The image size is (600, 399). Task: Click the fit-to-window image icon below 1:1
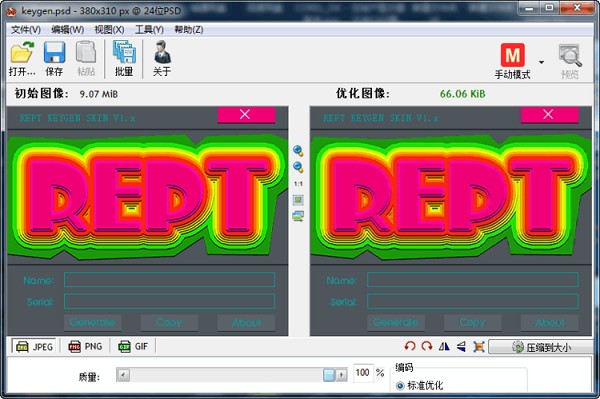click(x=298, y=199)
